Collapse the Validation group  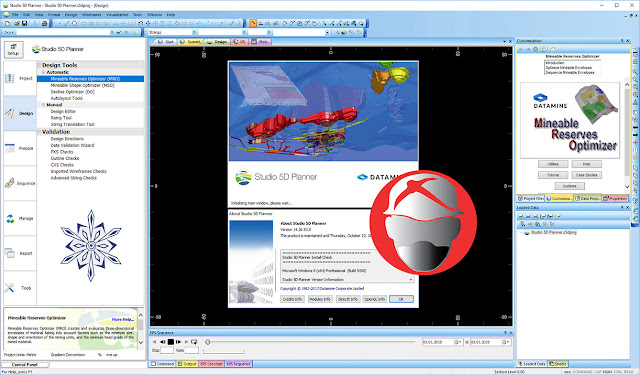click(40, 132)
